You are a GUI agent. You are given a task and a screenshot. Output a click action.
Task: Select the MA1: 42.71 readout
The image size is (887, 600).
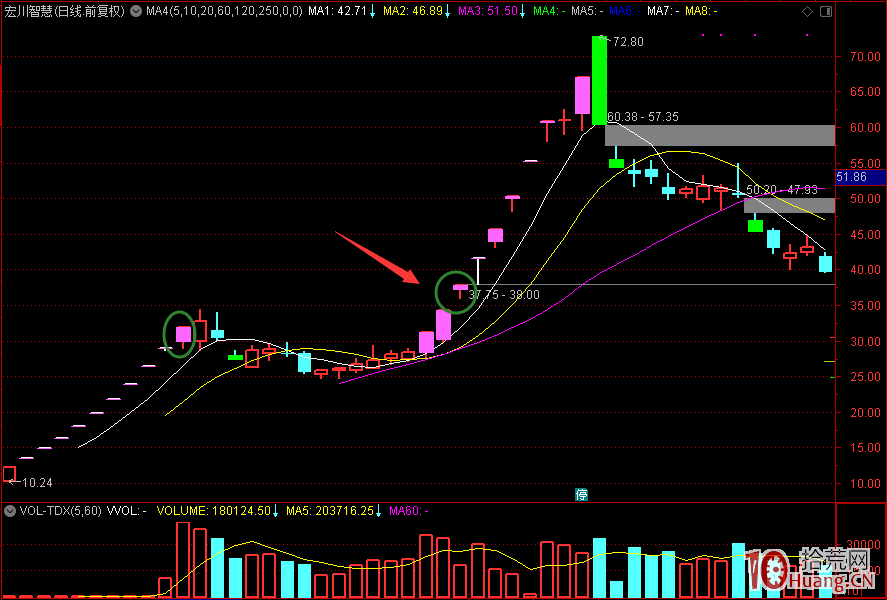[x=338, y=11]
